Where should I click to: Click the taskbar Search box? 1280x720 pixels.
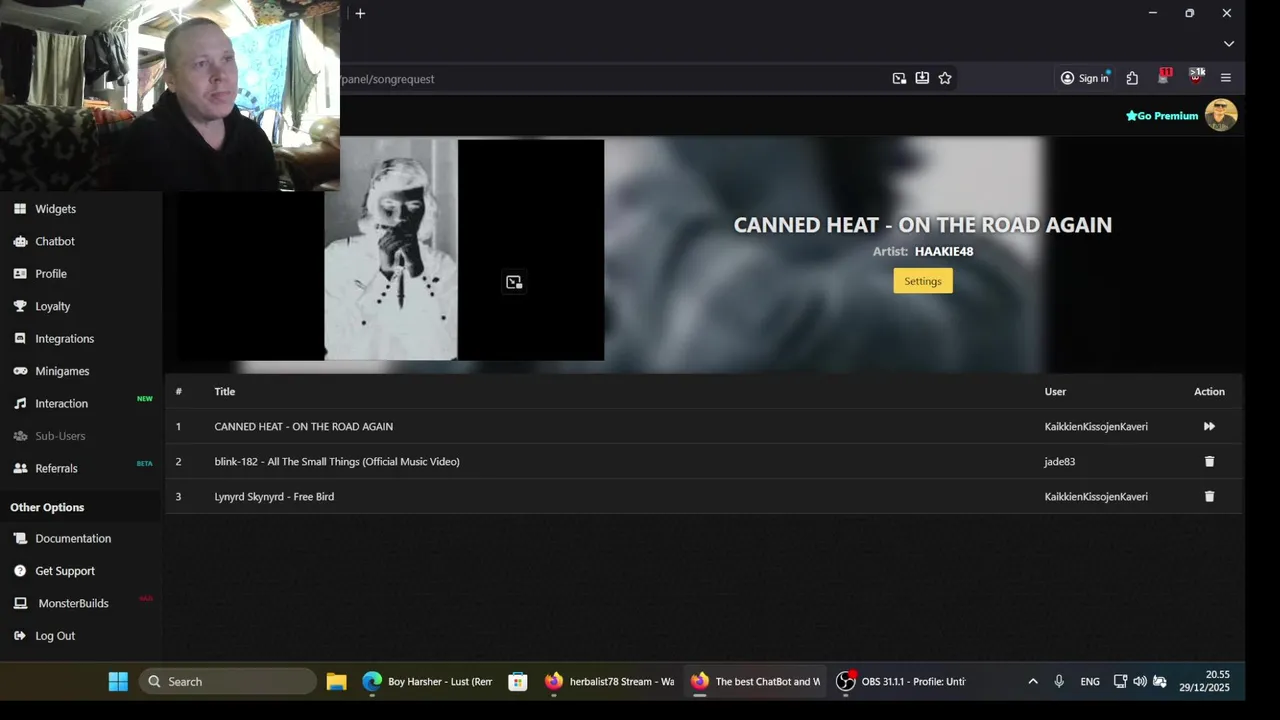tap(228, 681)
